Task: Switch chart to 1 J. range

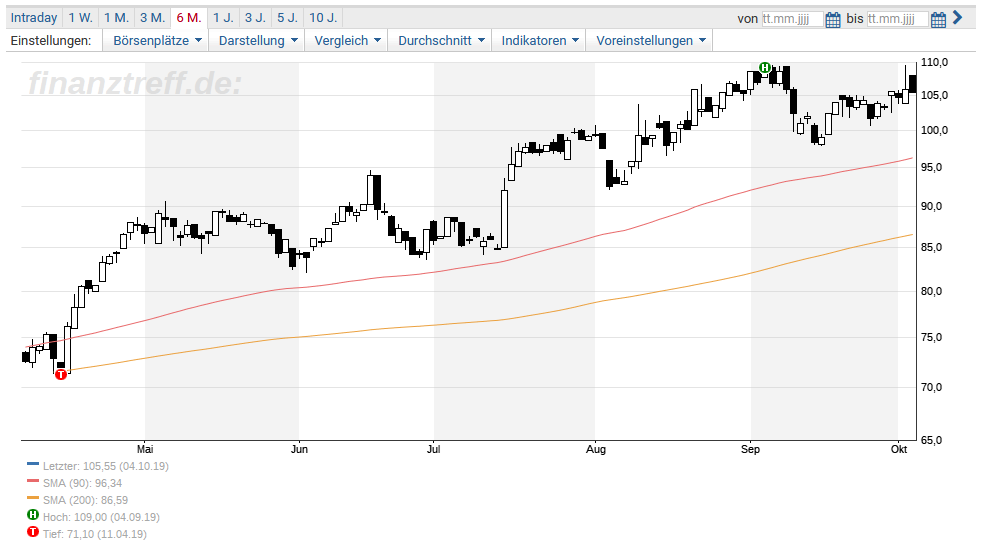Action: (x=223, y=18)
